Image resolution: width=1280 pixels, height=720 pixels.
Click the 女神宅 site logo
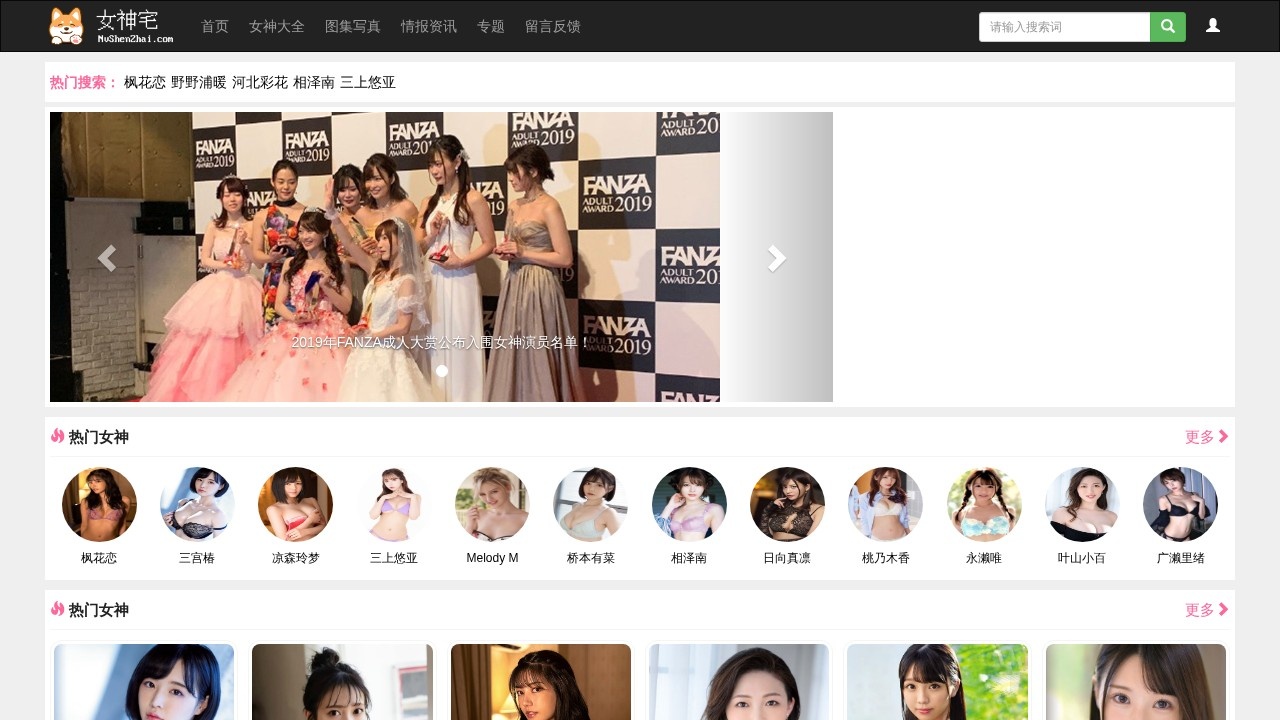pyautogui.click(x=111, y=26)
